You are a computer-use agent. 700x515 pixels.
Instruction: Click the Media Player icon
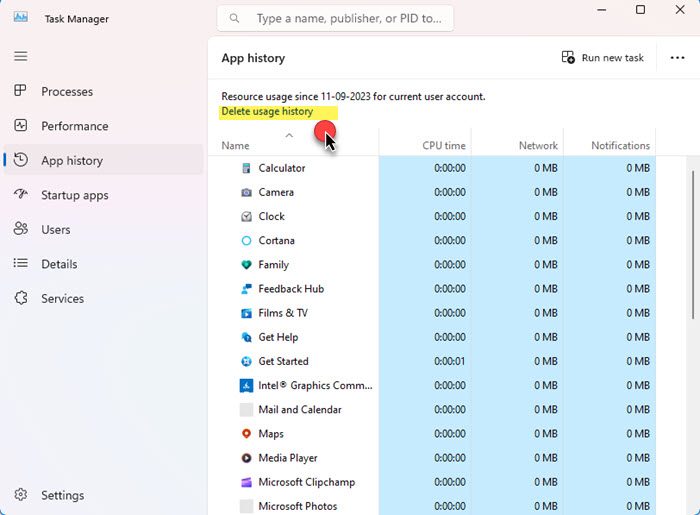tap(246, 458)
